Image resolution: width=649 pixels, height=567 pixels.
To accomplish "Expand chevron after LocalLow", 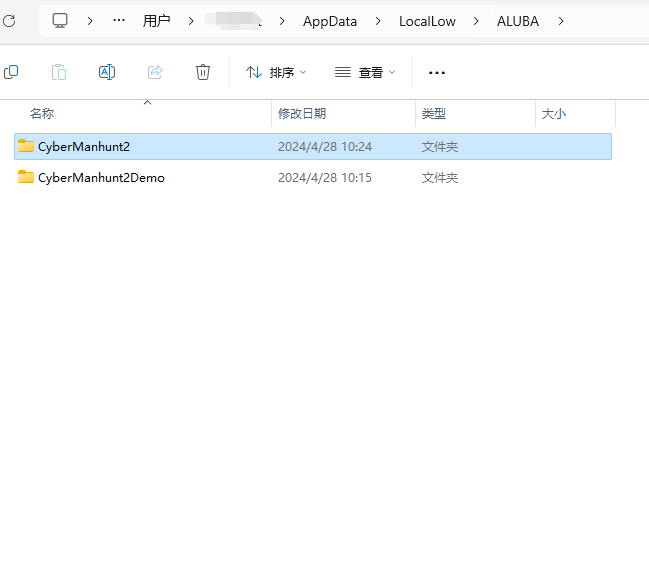I will pos(476,21).
